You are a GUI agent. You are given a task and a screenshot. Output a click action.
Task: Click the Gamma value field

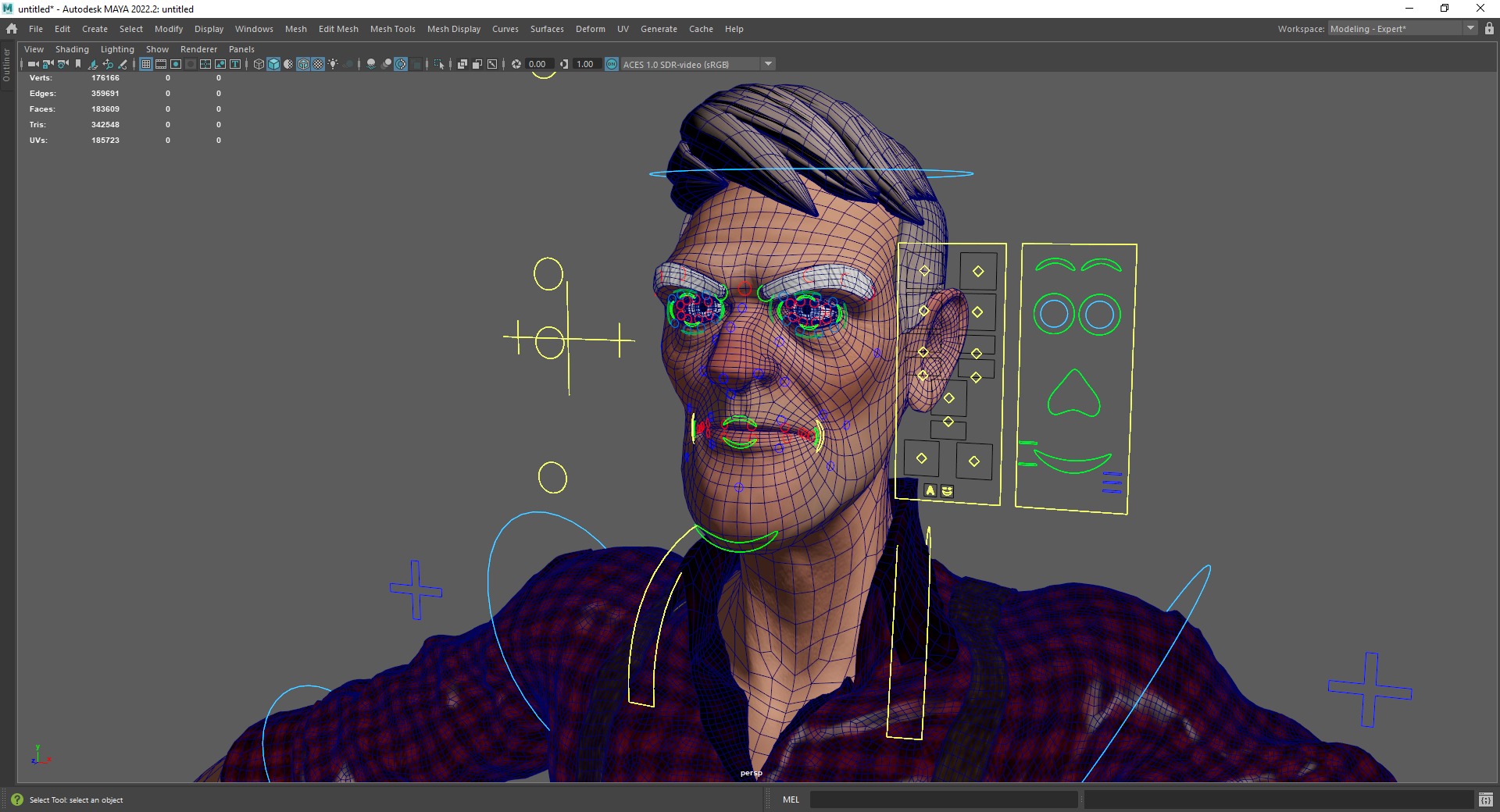pyautogui.click(x=587, y=64)
